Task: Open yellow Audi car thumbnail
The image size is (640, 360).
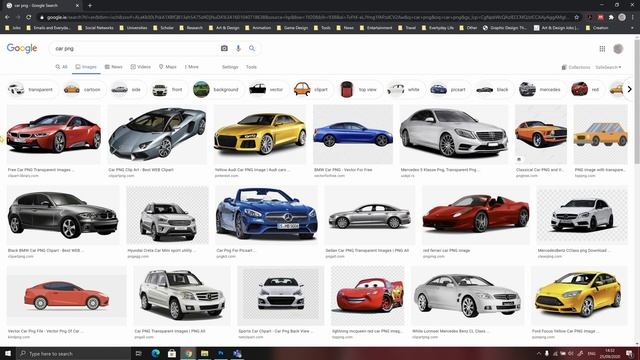Action: (x=260, y=134)
